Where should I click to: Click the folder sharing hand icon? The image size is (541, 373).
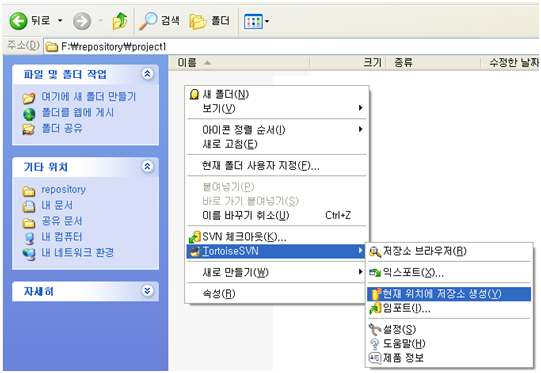point(29,129)
